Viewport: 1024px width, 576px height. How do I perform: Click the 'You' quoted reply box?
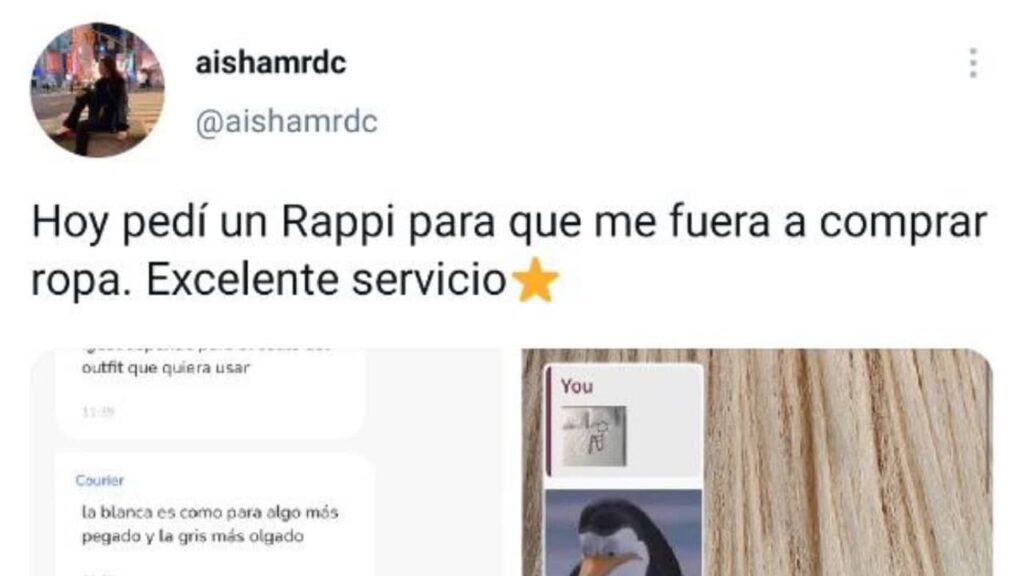pos(624,423)
